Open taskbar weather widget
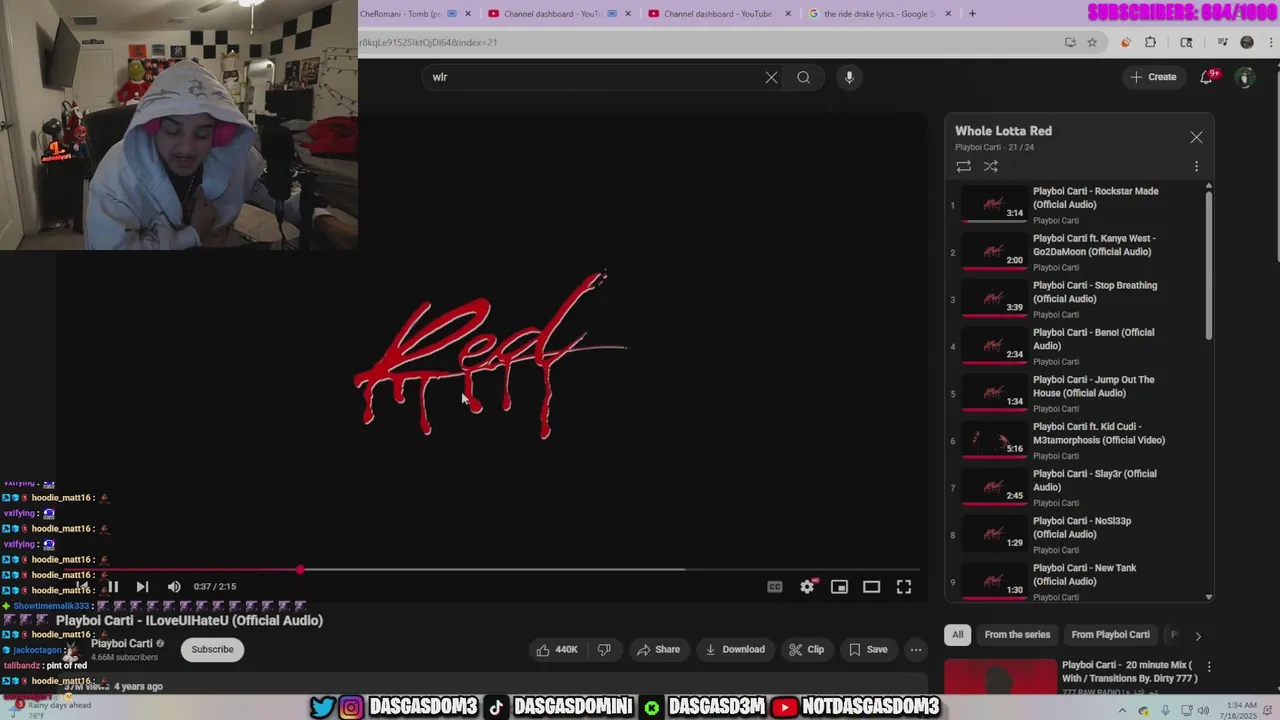Image resolution: width=1280 pixels, height=720 pixels. (x=50, y=708)
